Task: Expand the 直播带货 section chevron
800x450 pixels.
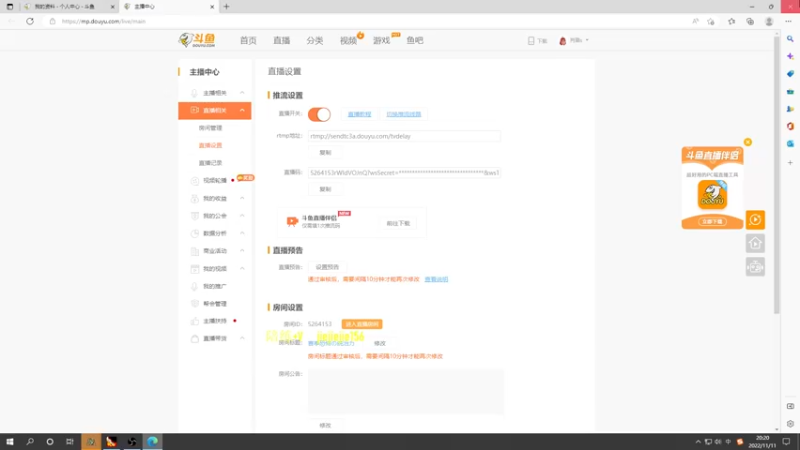Action: [x=242, y=338]
